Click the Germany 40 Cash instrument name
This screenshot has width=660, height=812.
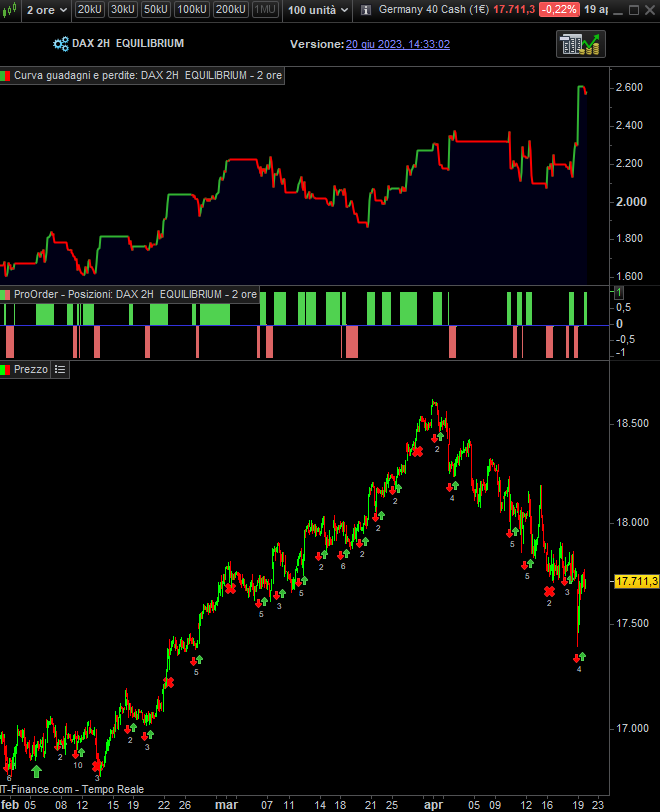tap(434, 9)
